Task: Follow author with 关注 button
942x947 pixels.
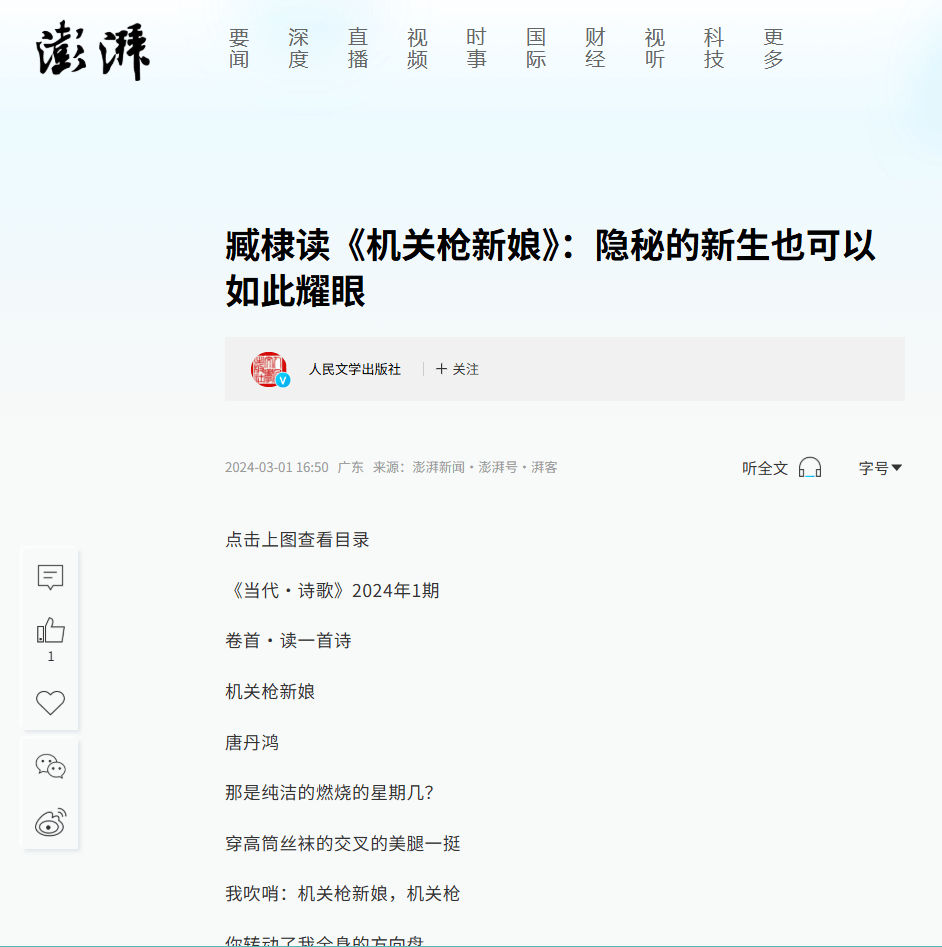Action: tap(457, 369)
